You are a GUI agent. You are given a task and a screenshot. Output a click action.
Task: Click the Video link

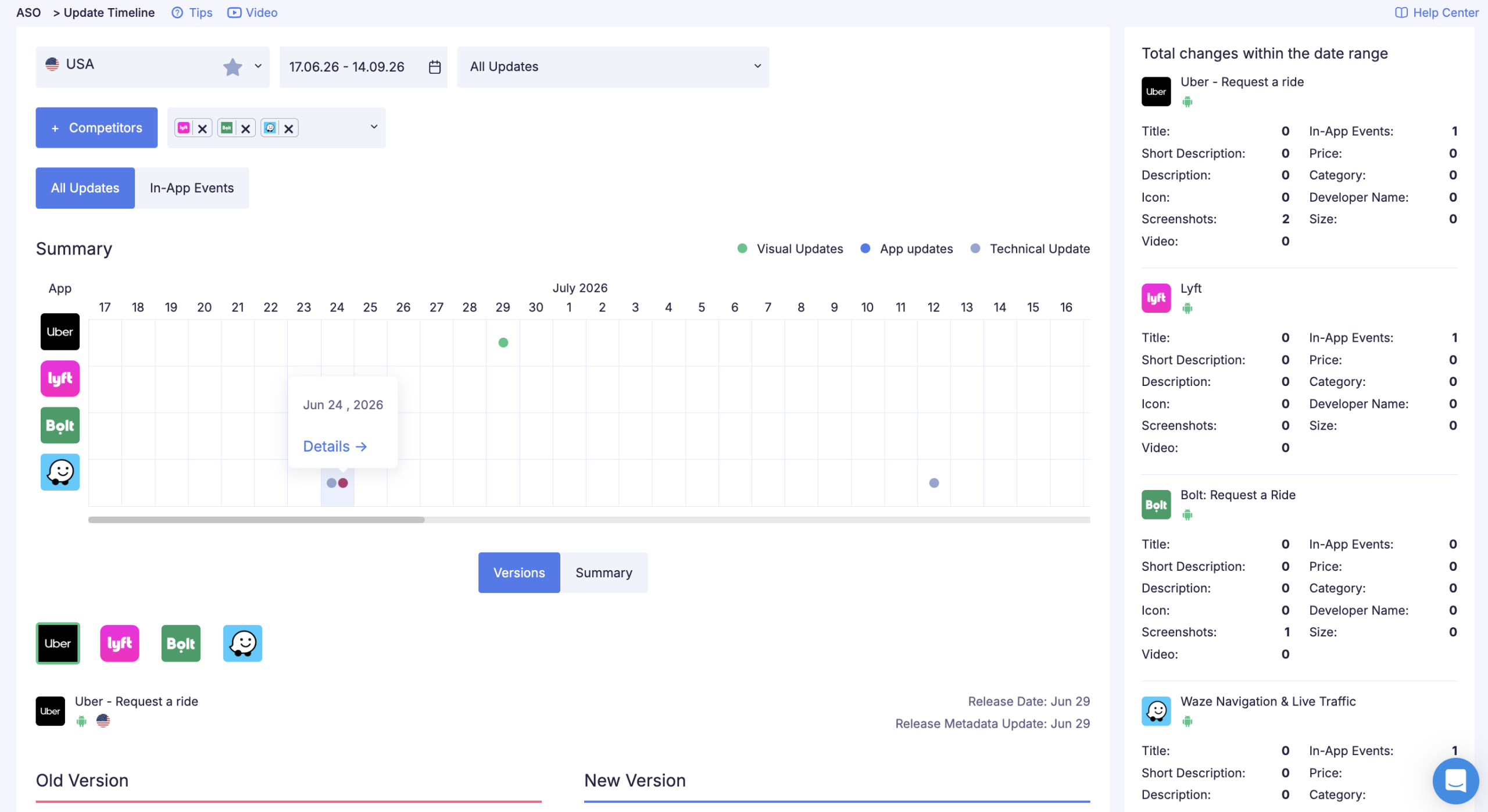262,13
